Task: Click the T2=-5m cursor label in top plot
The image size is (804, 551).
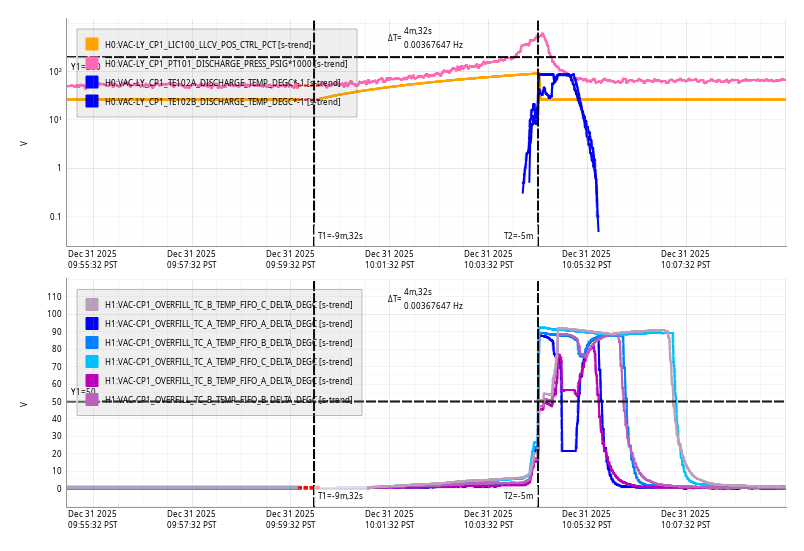Action: (519, 236)
